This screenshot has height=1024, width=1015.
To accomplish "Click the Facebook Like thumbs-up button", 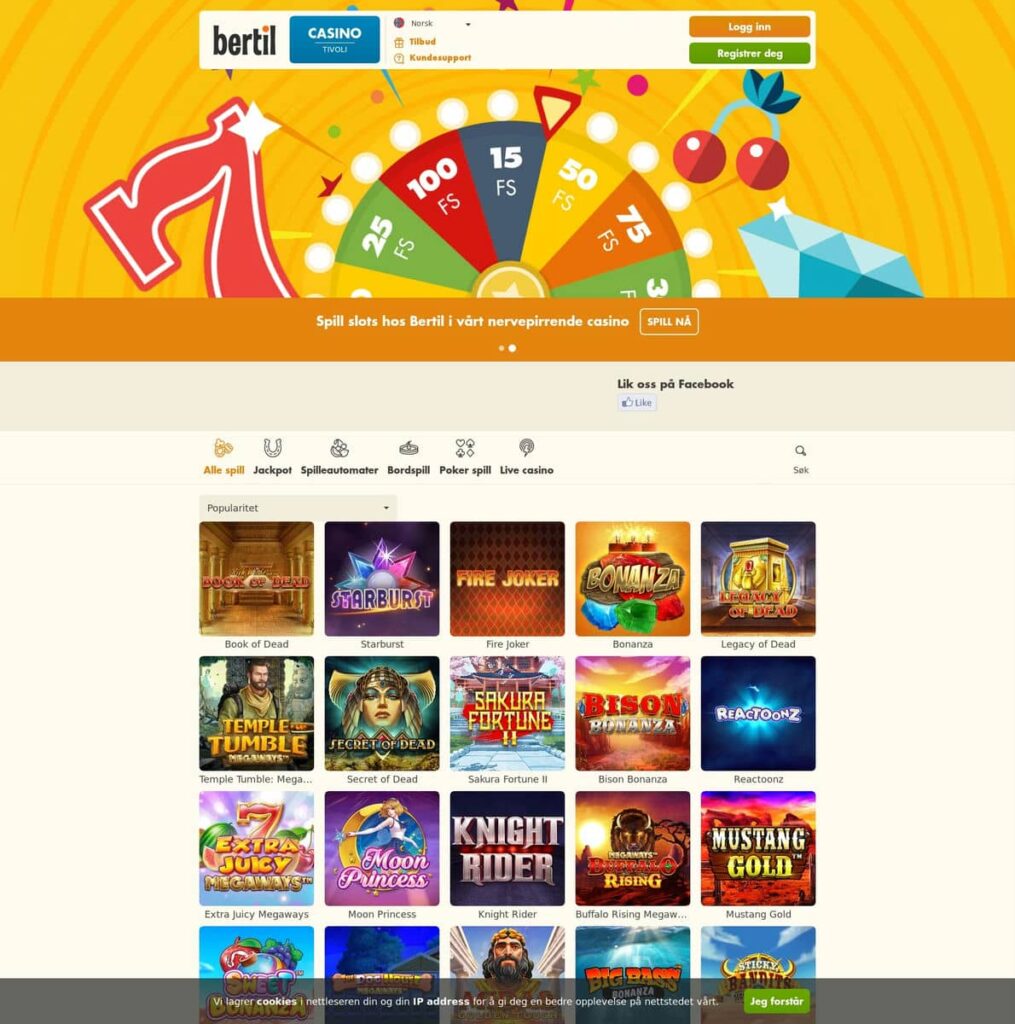I will tap(637, 402).
